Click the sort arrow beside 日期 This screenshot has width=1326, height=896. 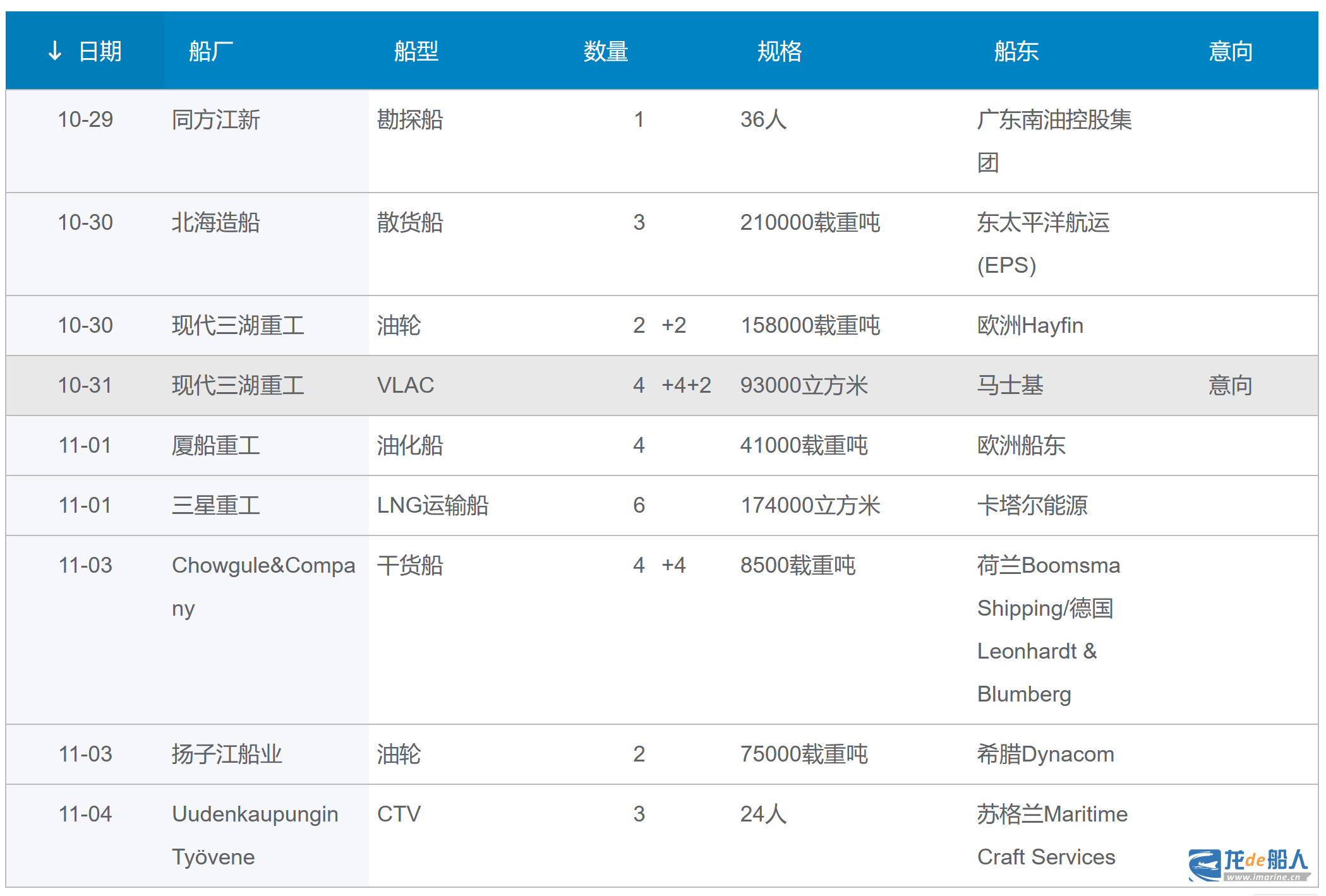[x=55, y=51]
